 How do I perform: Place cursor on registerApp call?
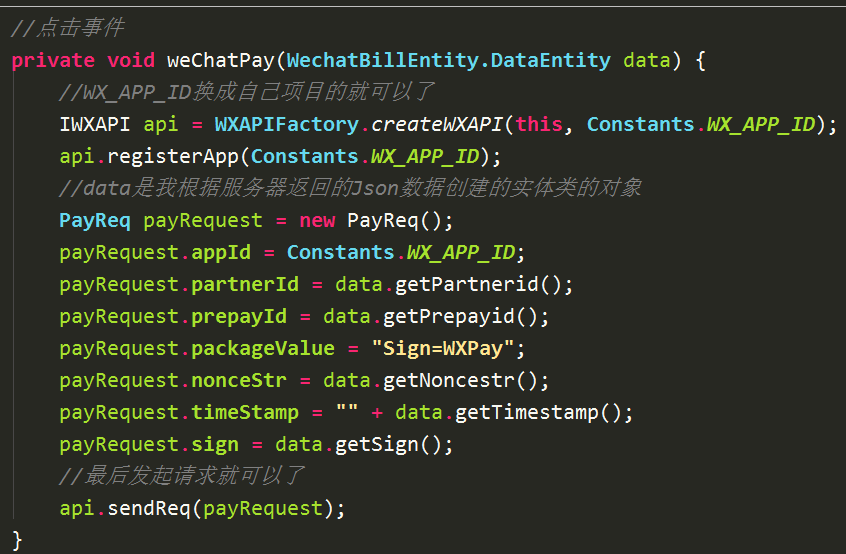[x=173, y=157]
